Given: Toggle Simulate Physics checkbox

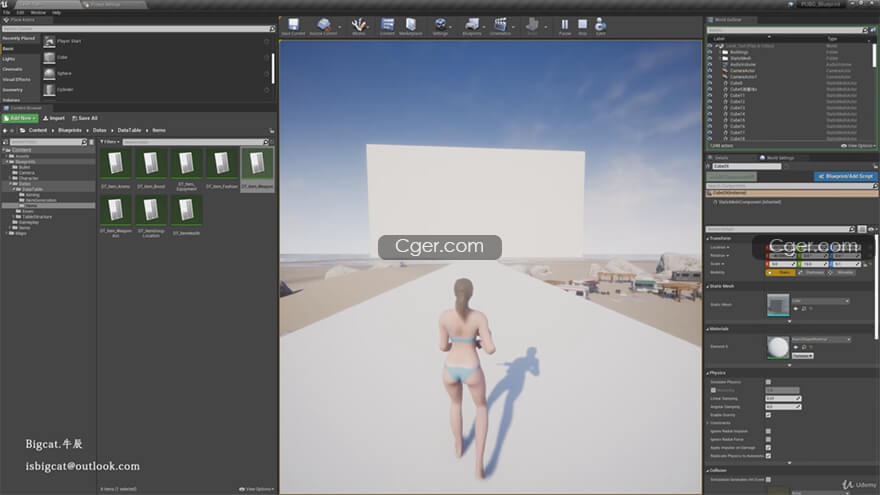Looking at the screenshot, I should point(768,382).
